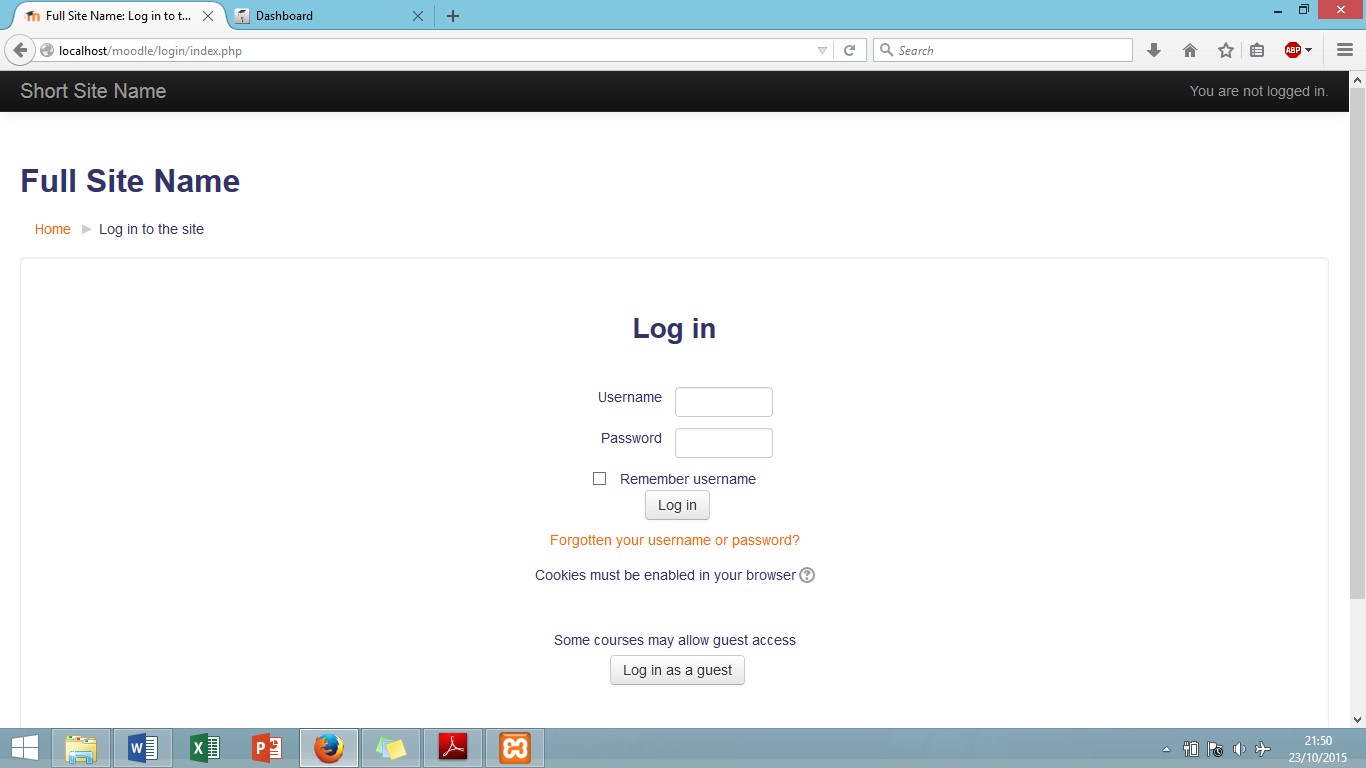Image resolution: width=1366 pixels, height=768 pixels.
Task: Open the search engine selector magnifier
Action: point(886,50)
